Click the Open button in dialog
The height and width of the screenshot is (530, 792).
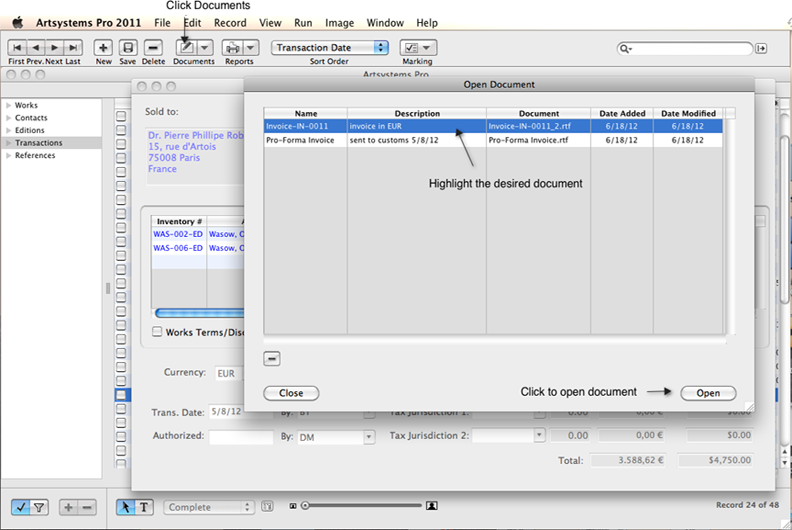[x=708, y=393]
